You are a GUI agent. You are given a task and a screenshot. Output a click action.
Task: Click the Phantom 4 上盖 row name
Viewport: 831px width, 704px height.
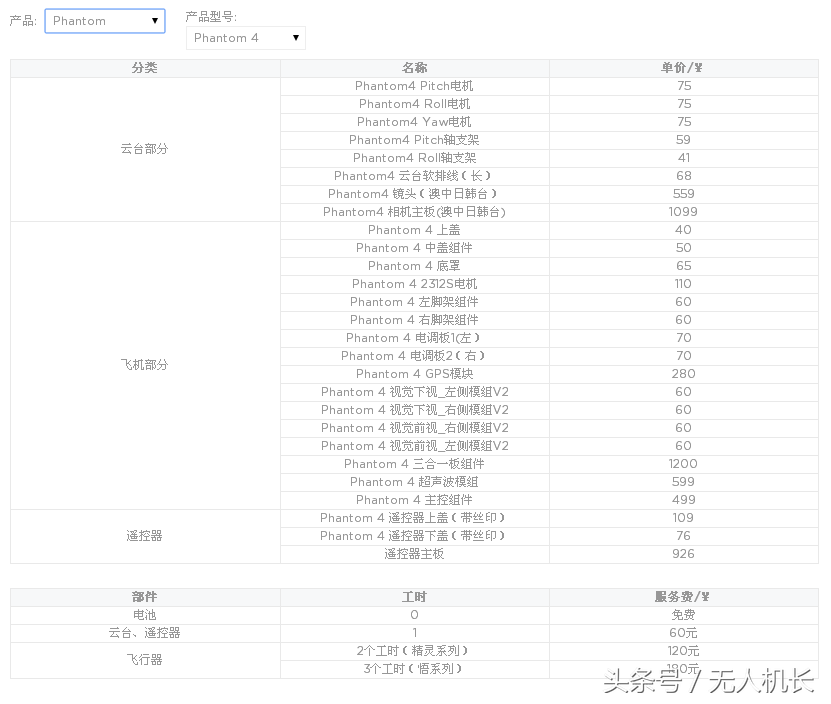(x=414, y=230)
